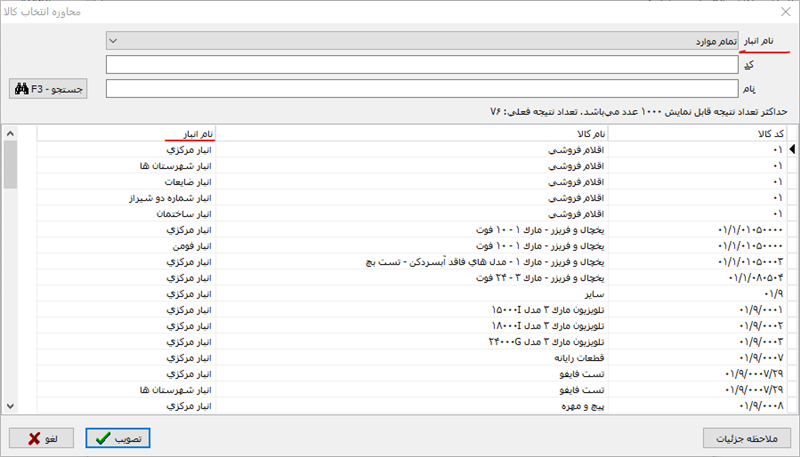Focus the کد input field
This screenshot has height=457, width=800.
tap(422, 65)
